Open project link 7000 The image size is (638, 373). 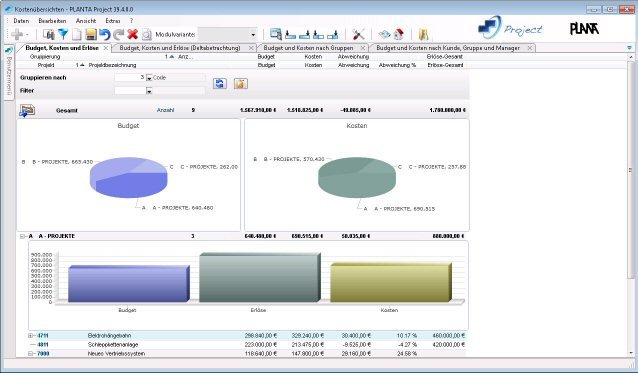click(x=43, y=354)
